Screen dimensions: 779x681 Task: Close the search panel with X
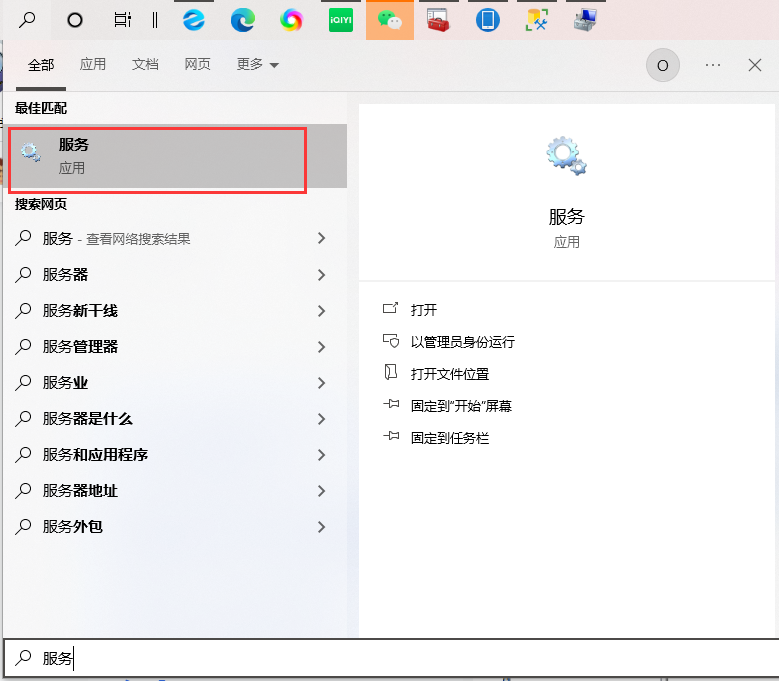[x=755, y=65]
